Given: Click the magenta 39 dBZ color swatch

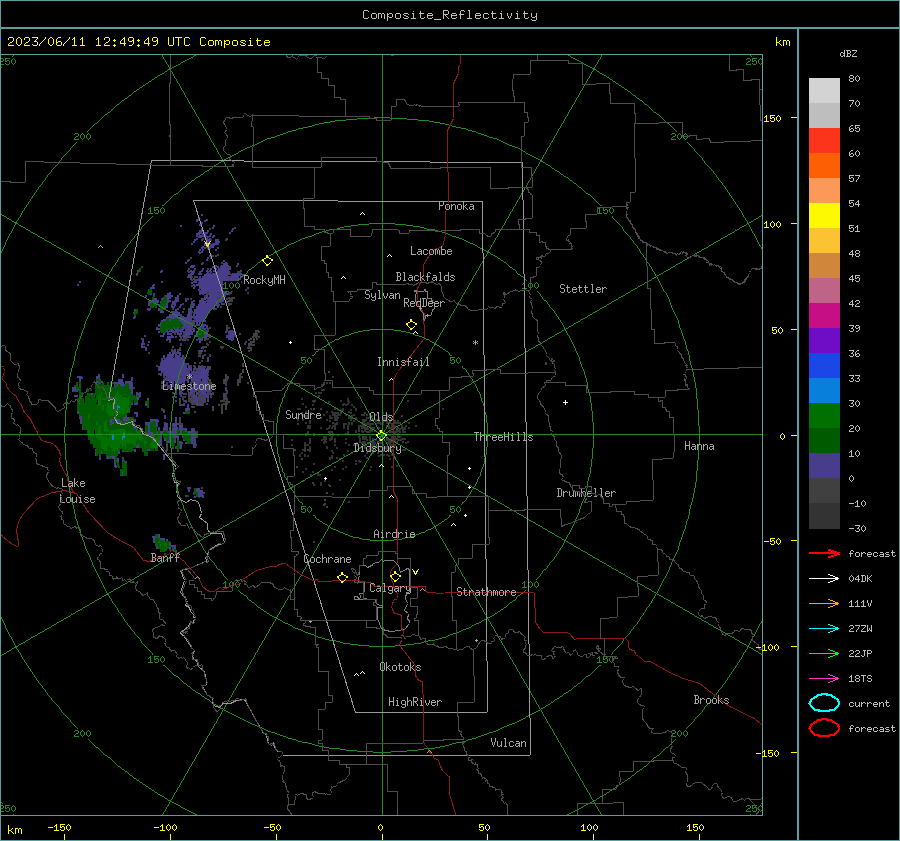Looking at the screenshot, I should tap(824, 316).
